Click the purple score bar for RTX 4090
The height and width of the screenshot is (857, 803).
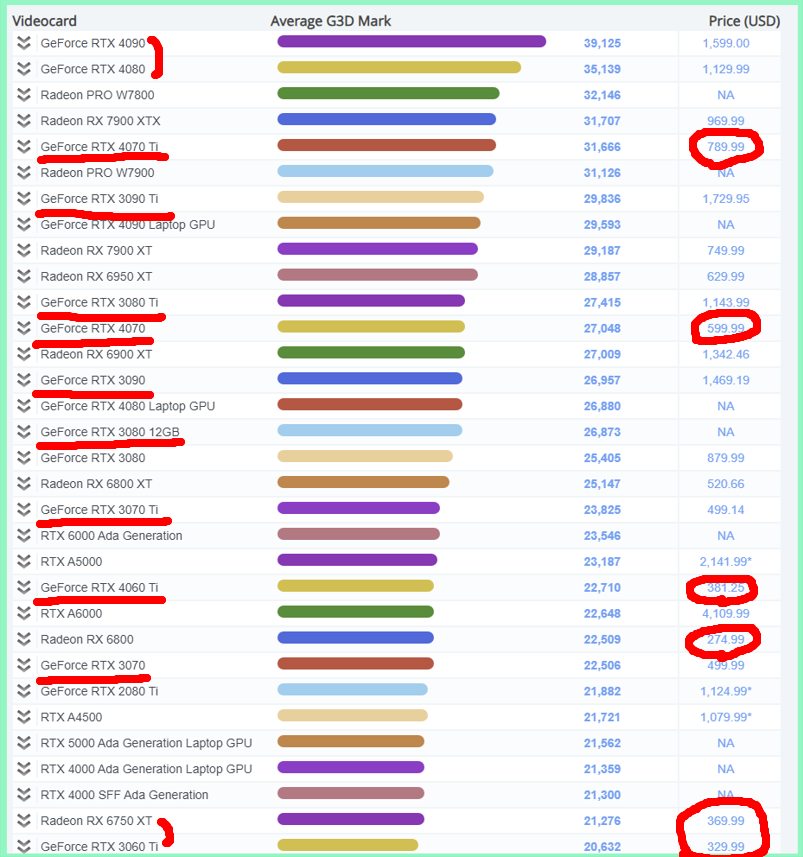click(x=412, y=42)
